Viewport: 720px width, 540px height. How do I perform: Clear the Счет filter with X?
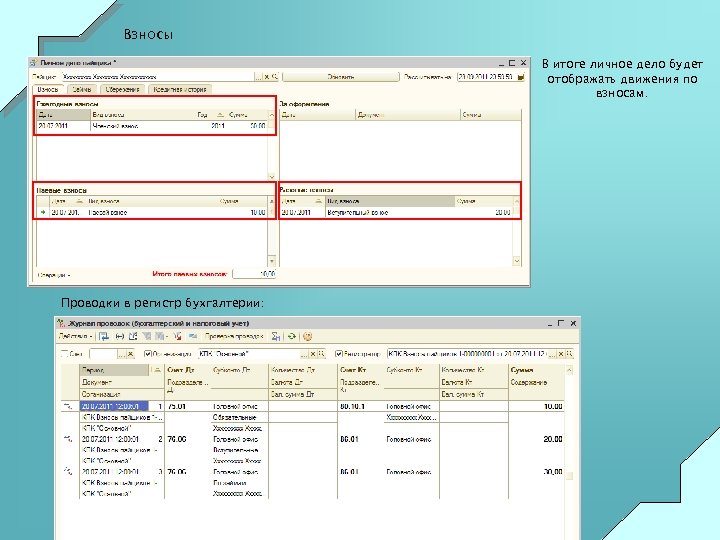click(x=130, y=354)
